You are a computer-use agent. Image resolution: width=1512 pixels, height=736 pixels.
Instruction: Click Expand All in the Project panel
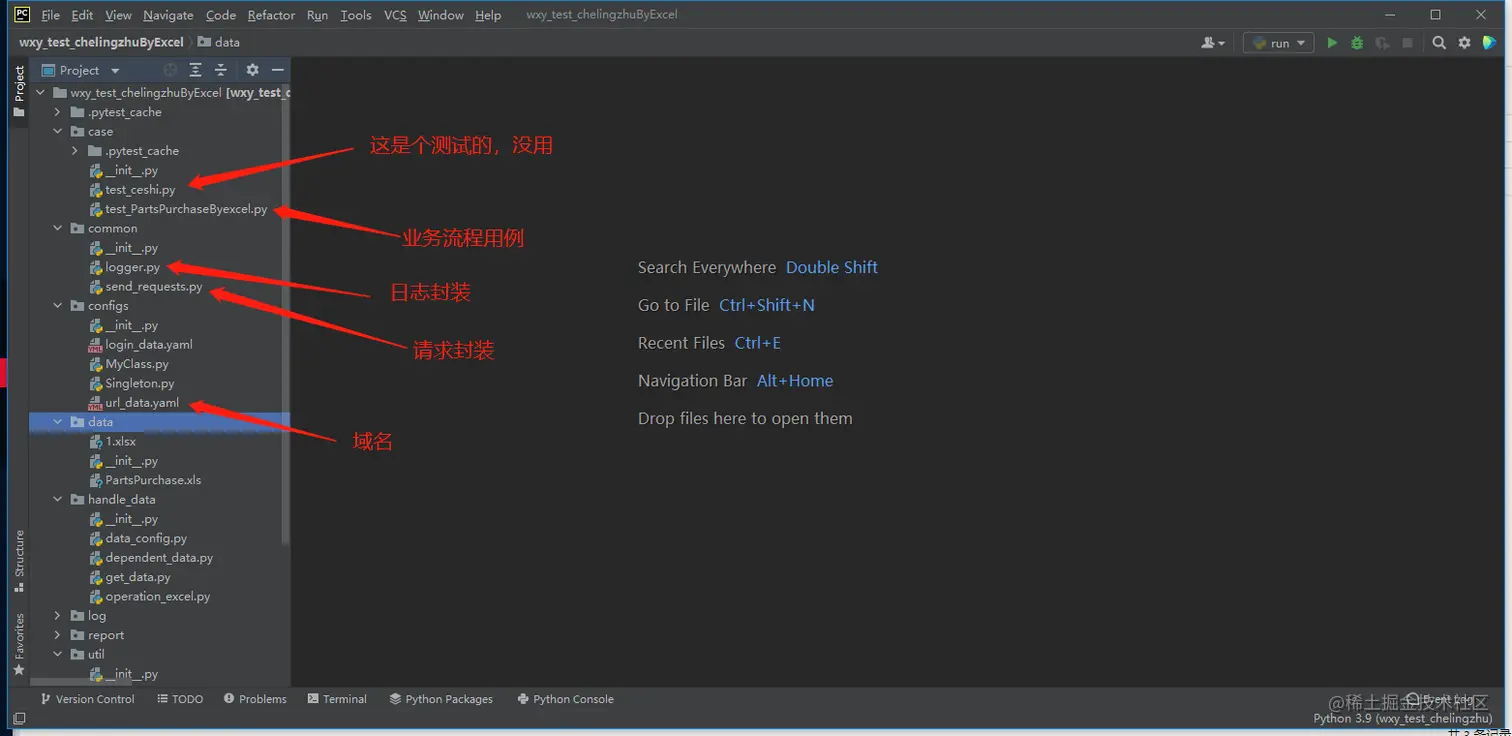pyautogui.click(x=195, y=70)
